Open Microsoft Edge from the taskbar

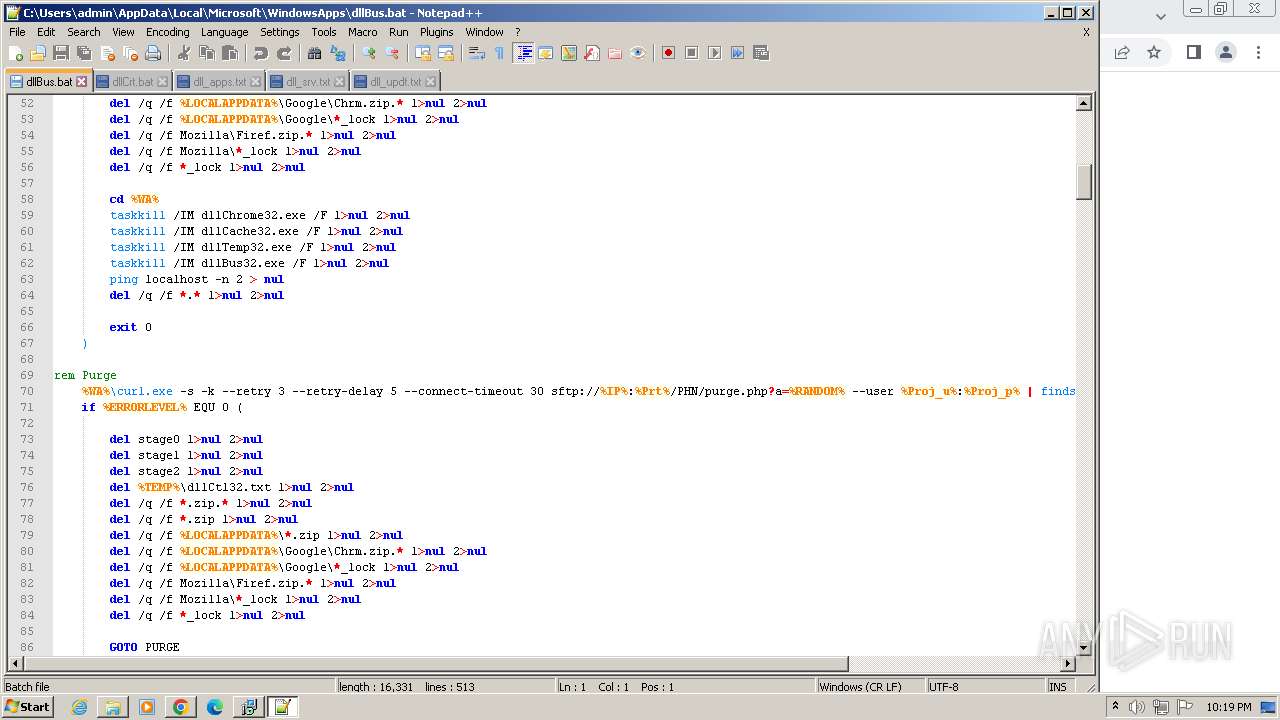coord(214,707)
